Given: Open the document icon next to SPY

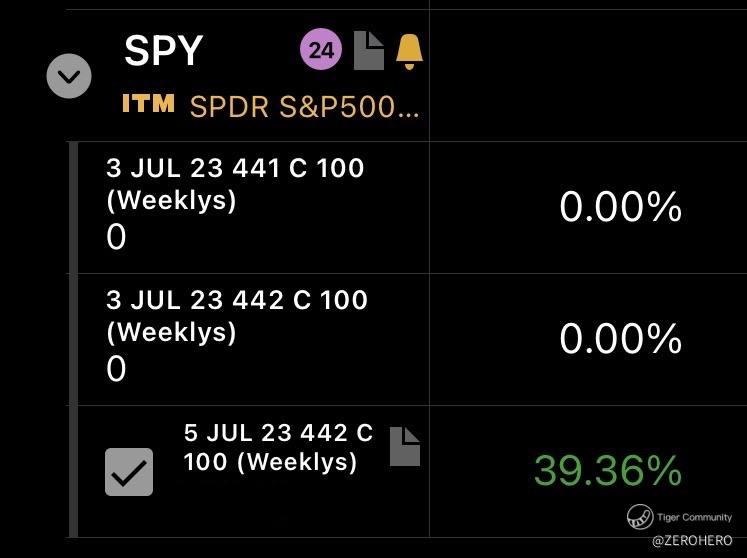Looking at the screenshot, I should 369,50.
